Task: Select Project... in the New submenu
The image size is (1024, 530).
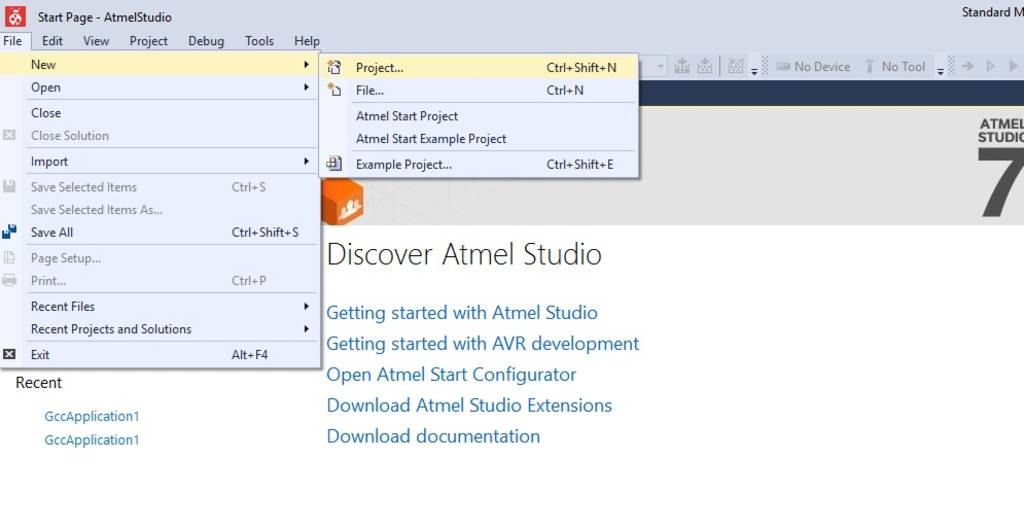Action: (x=479, y=67)
